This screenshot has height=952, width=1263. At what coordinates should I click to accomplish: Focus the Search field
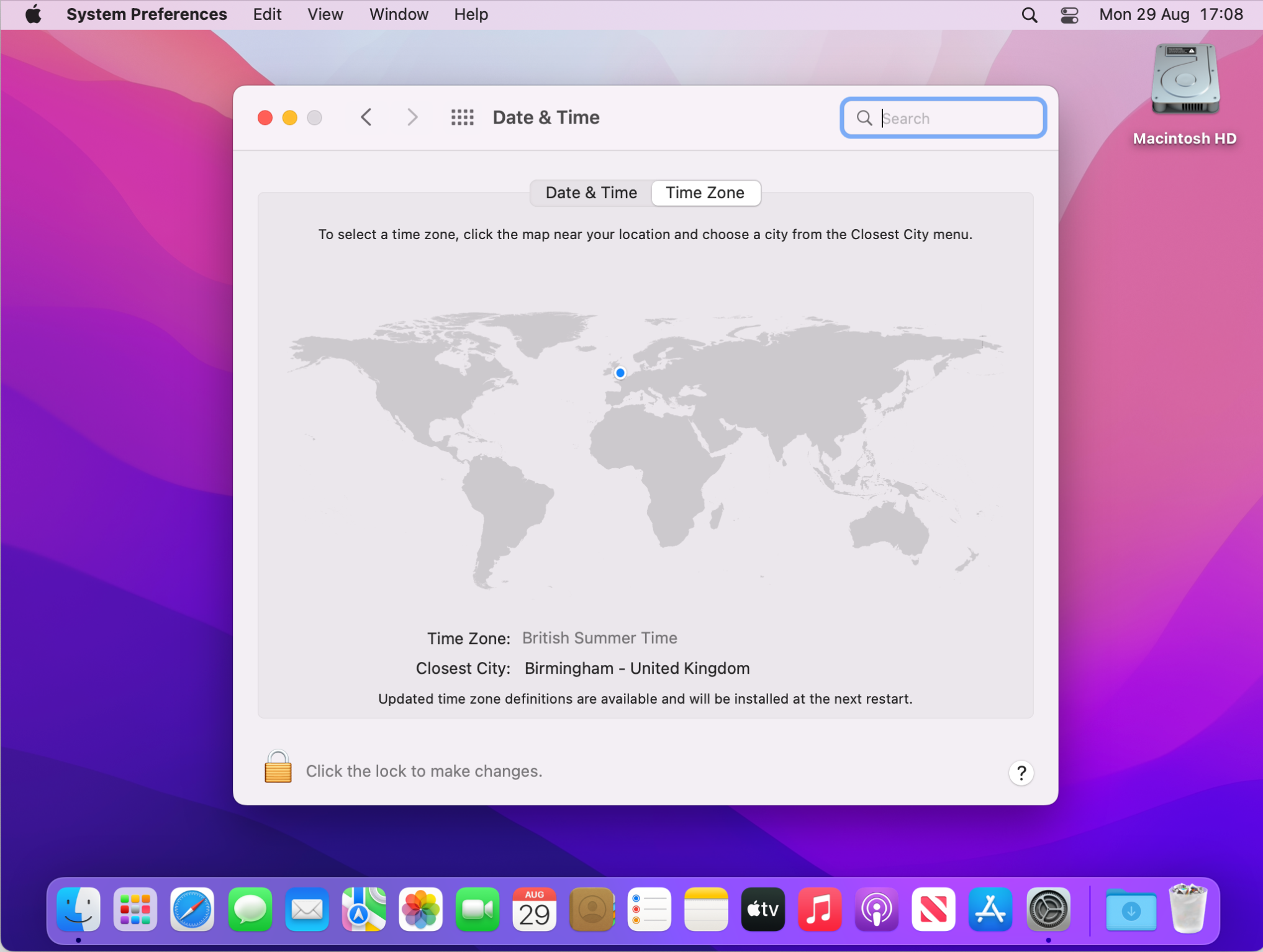(x=943, y=118)
